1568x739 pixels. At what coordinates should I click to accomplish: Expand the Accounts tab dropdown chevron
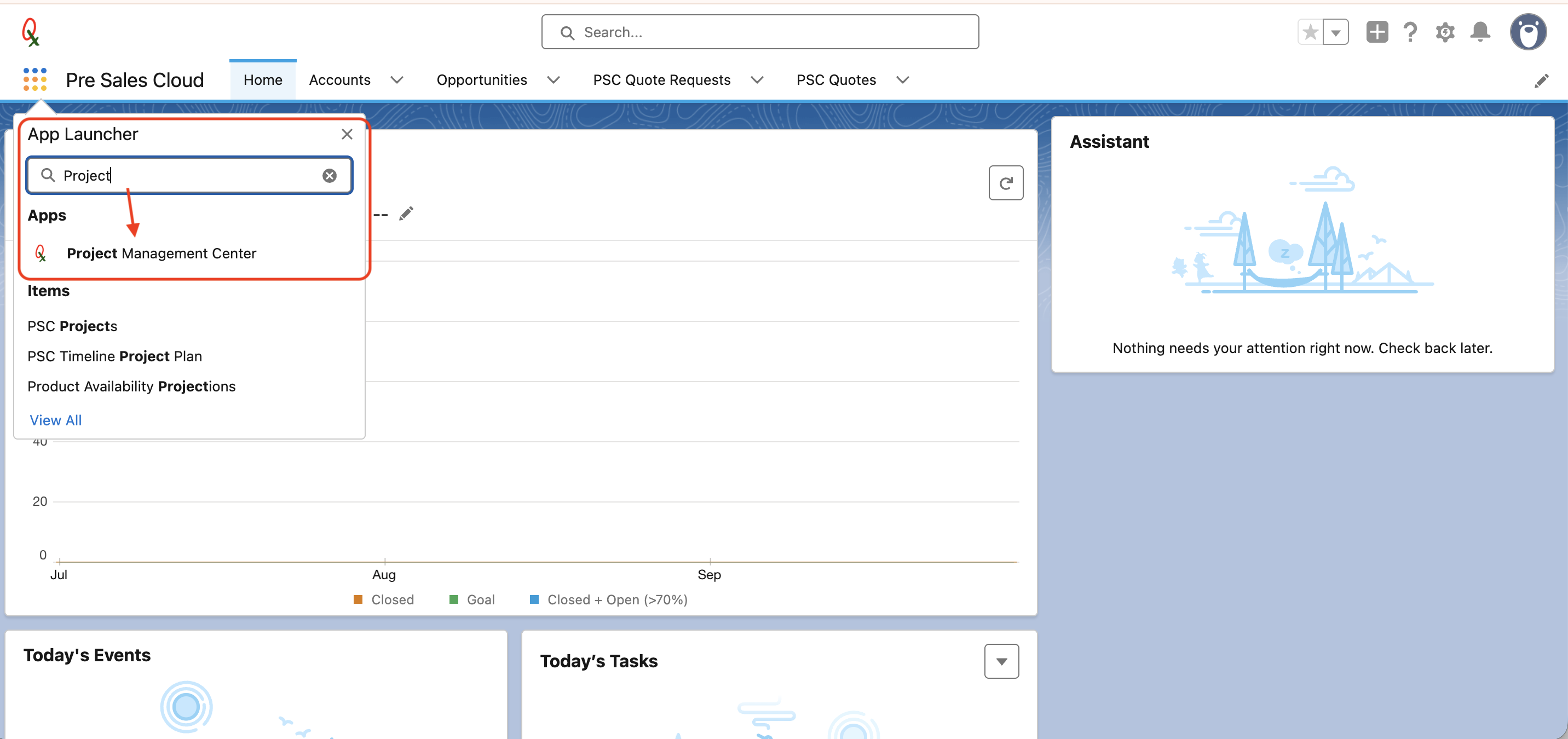[397, 80]
